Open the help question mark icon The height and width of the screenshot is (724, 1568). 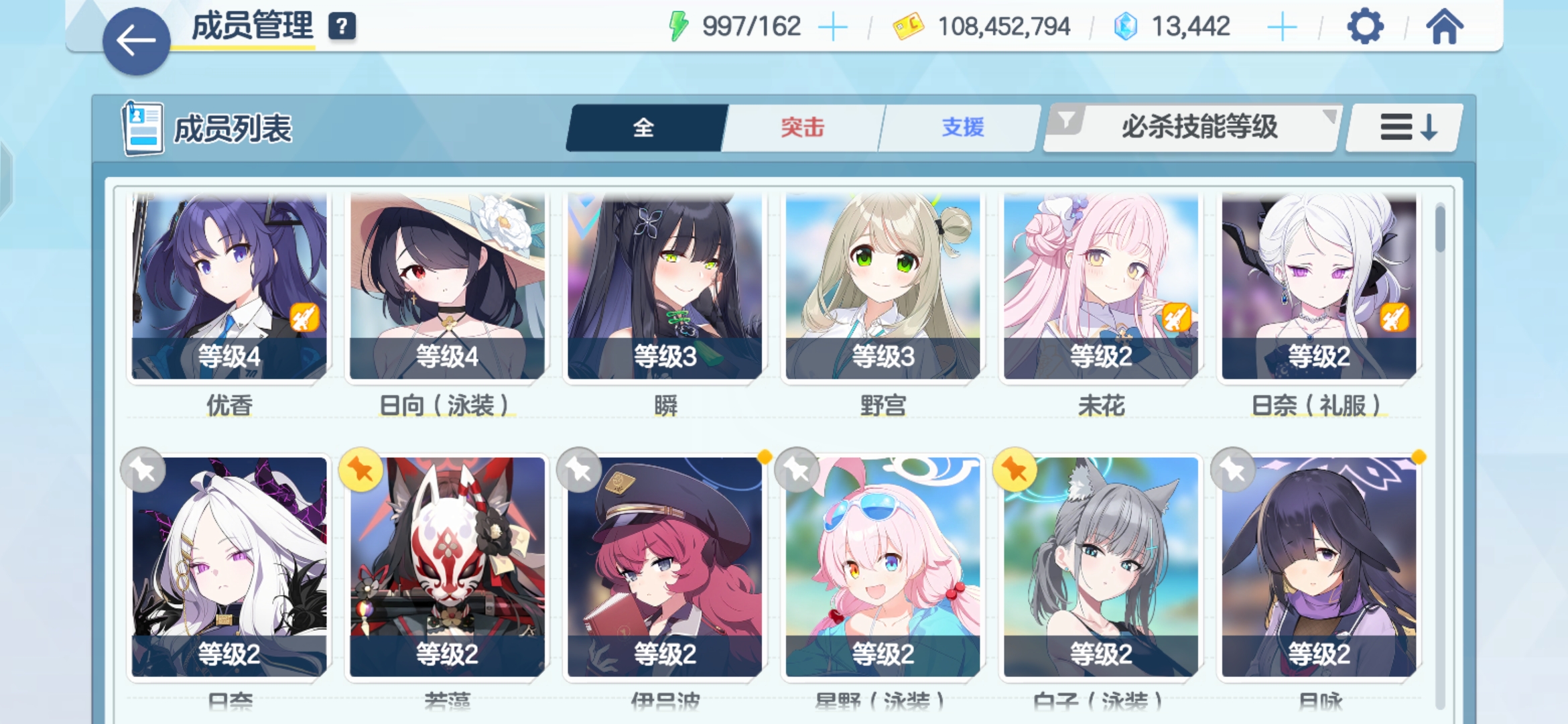(342, 27)
